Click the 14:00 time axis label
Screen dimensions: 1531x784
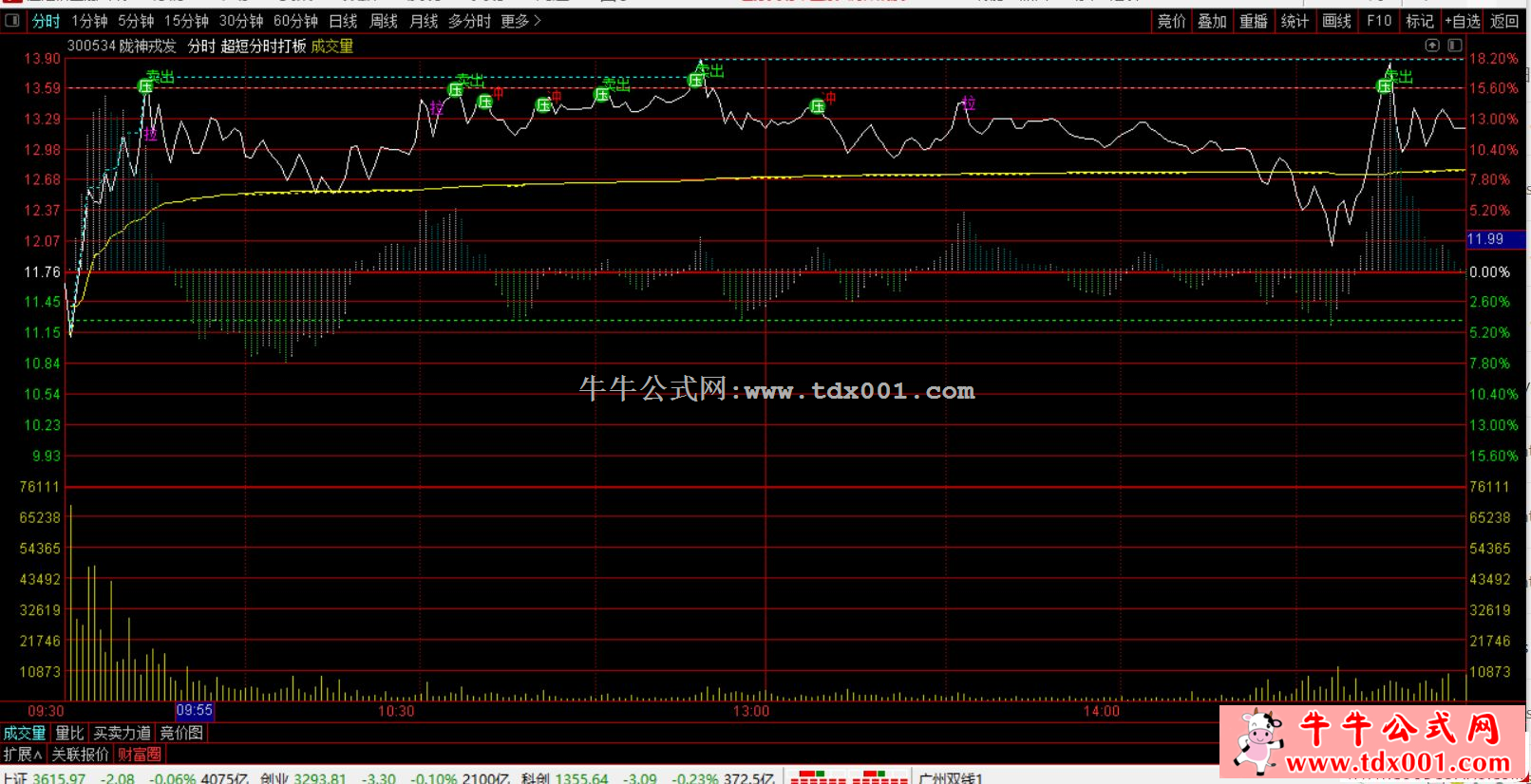[x=1102, y=711]
